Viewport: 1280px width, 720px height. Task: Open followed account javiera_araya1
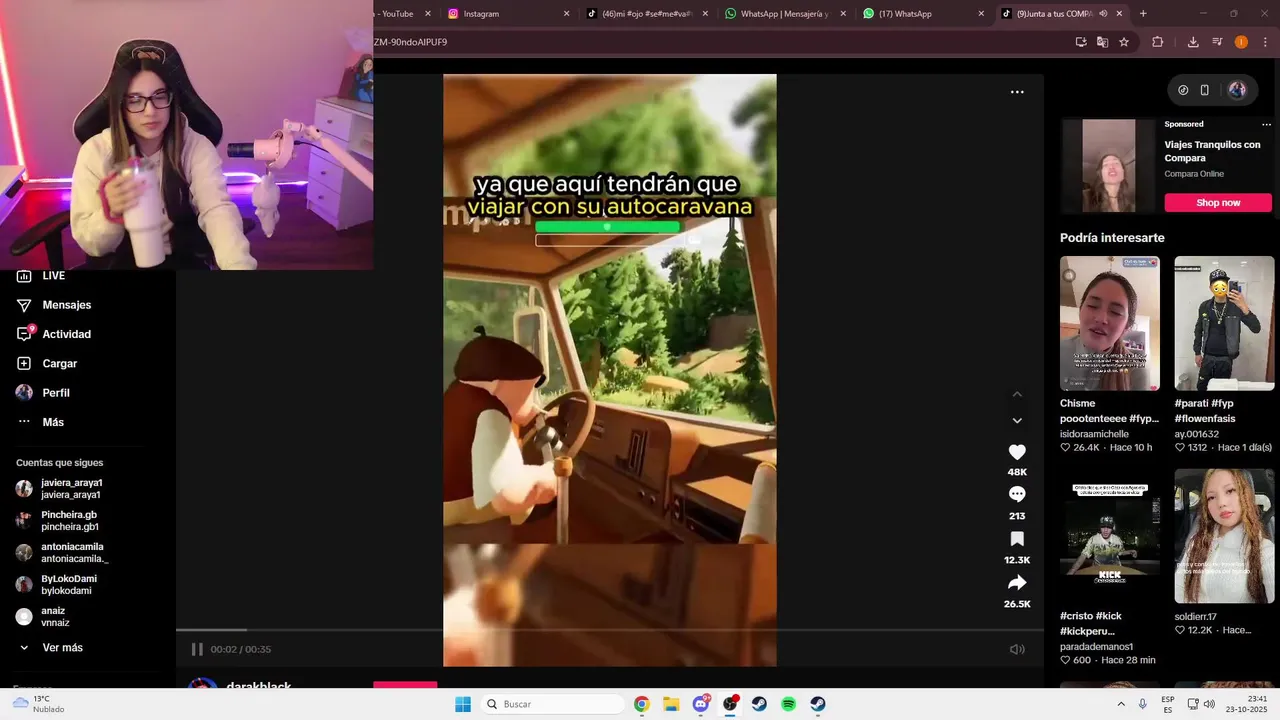(x=58, y=489)
